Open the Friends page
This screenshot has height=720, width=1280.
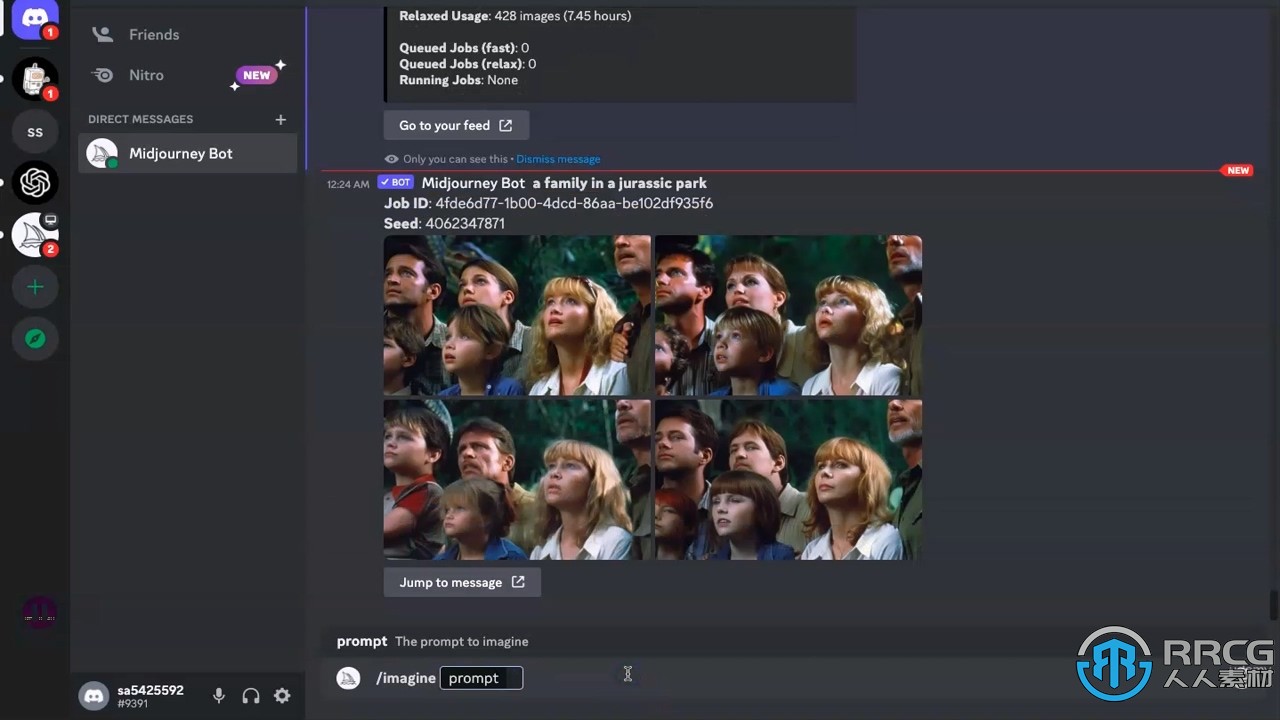[x=188, y=34]
